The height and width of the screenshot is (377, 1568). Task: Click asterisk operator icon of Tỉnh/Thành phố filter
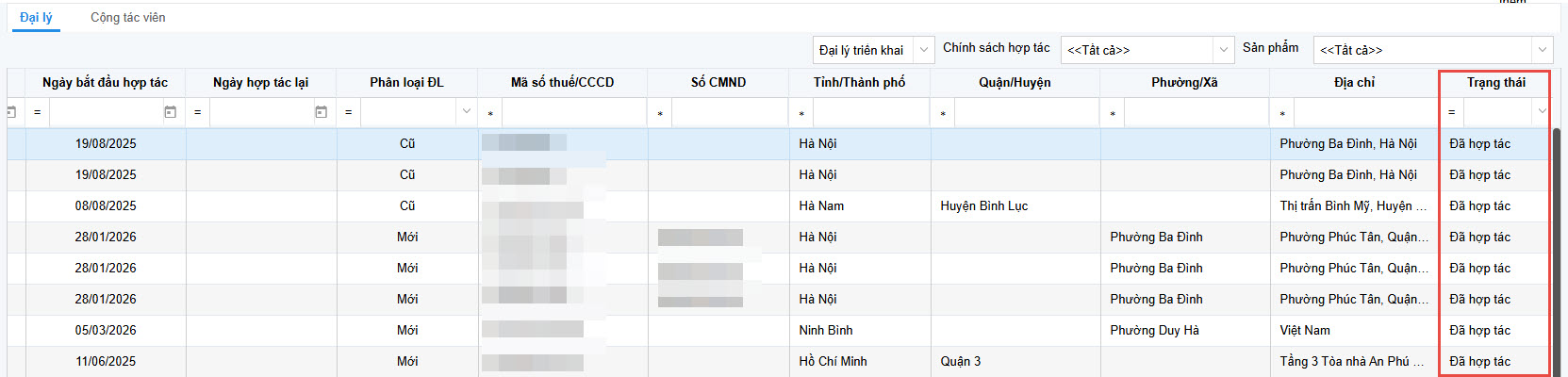coord(801,114)
